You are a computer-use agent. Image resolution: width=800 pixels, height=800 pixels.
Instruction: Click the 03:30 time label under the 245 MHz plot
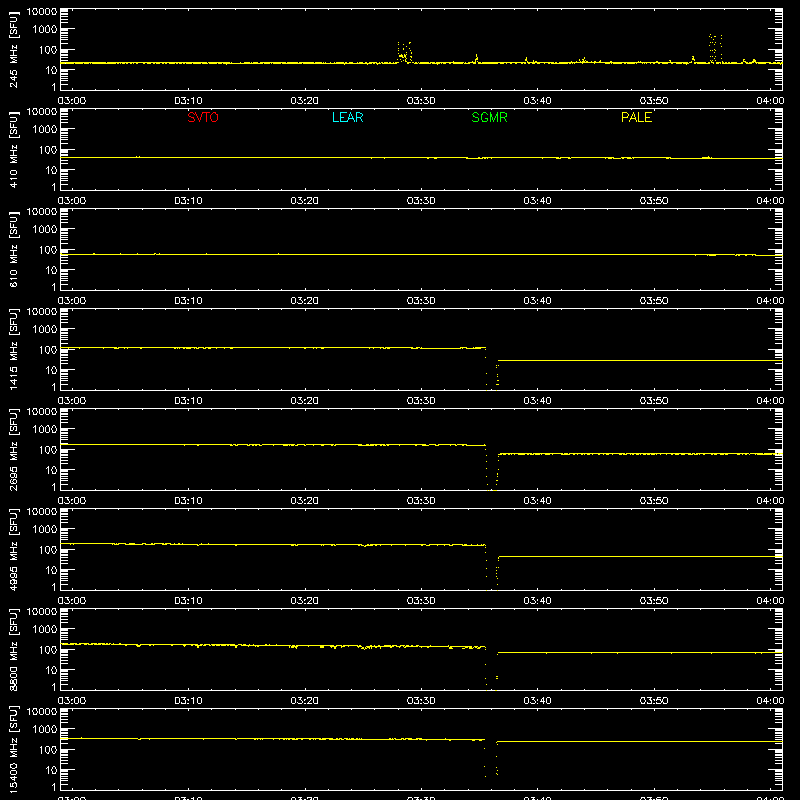(x=421, y=101)
